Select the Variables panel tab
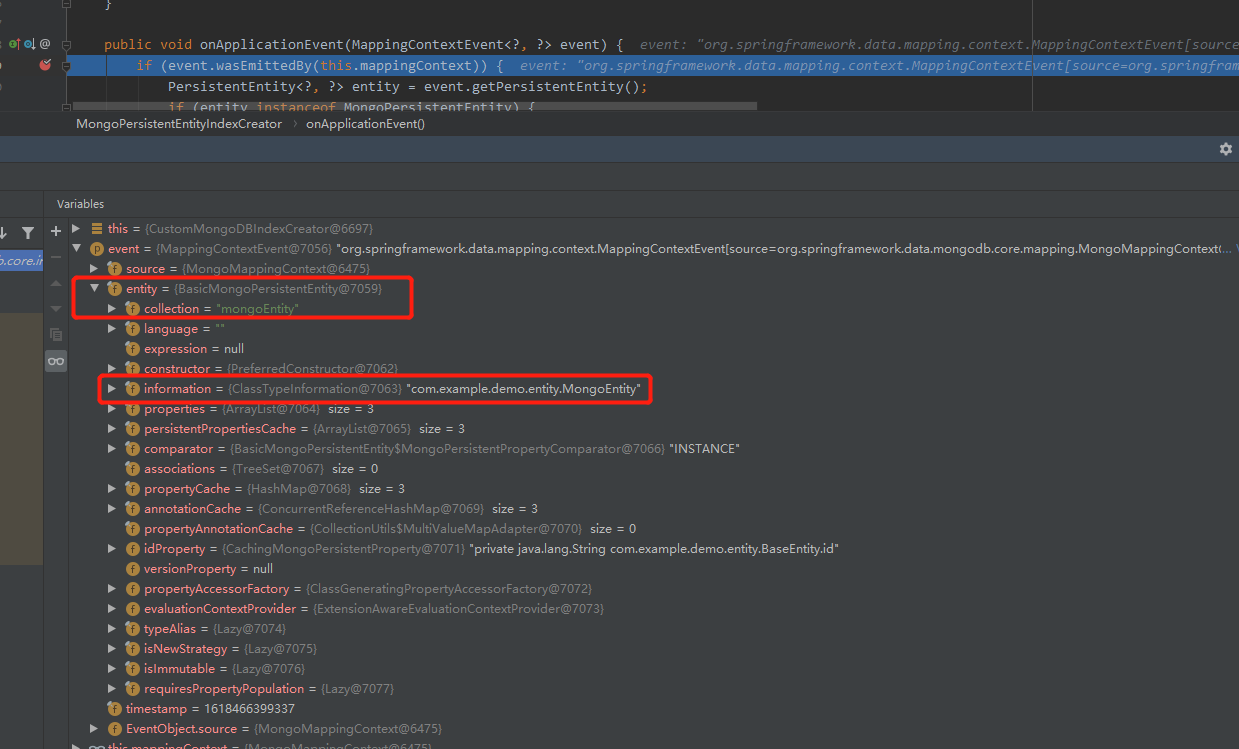The width and height of the screenshot is (1239, 749). [x=80, y=204]
